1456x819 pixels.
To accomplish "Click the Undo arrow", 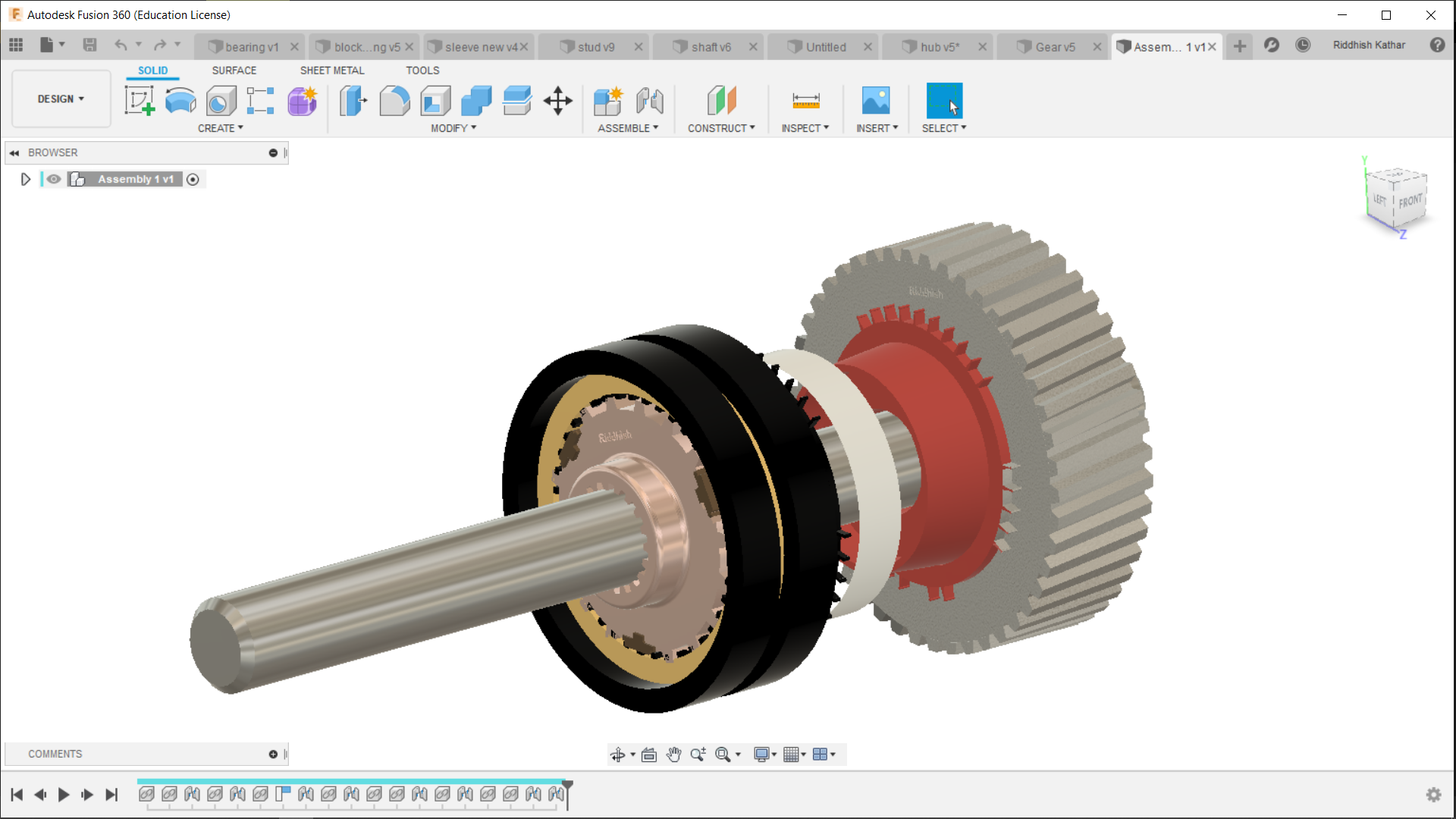I will coord(121,45).
